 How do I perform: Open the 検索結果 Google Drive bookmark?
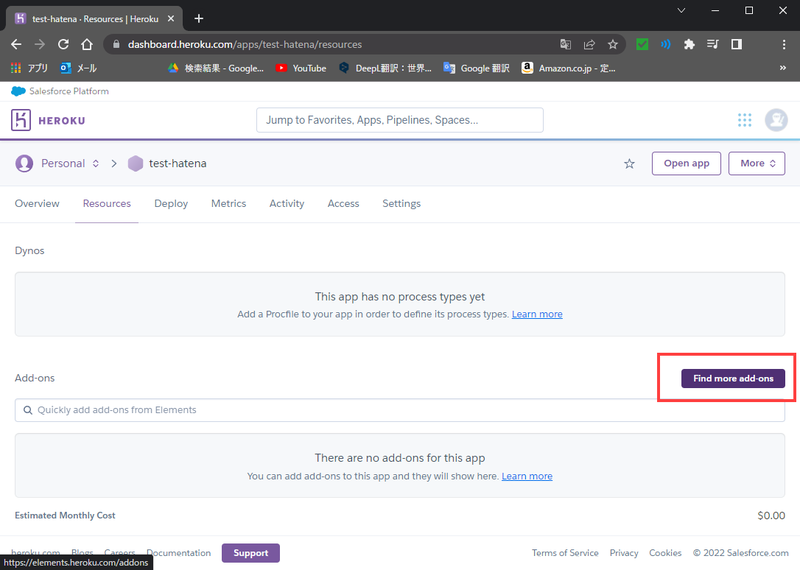point(216,68)
